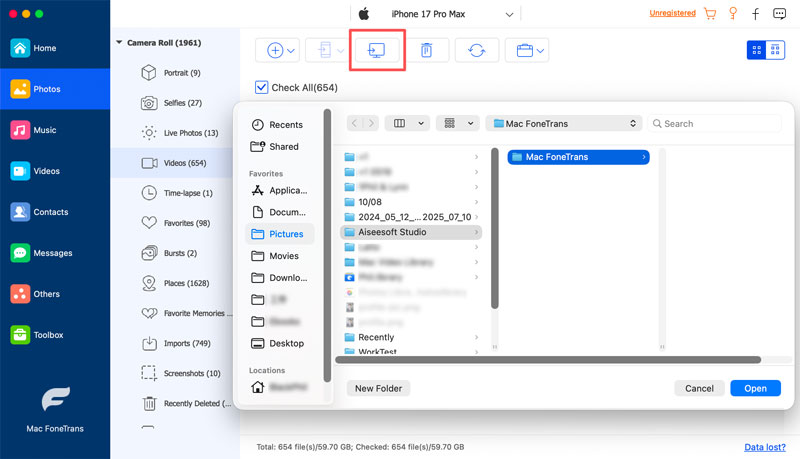Viewport: 800px width, 459px height.
Task: Click the Facebook icon
Action: pyautogui.click(x=756, y=14)
